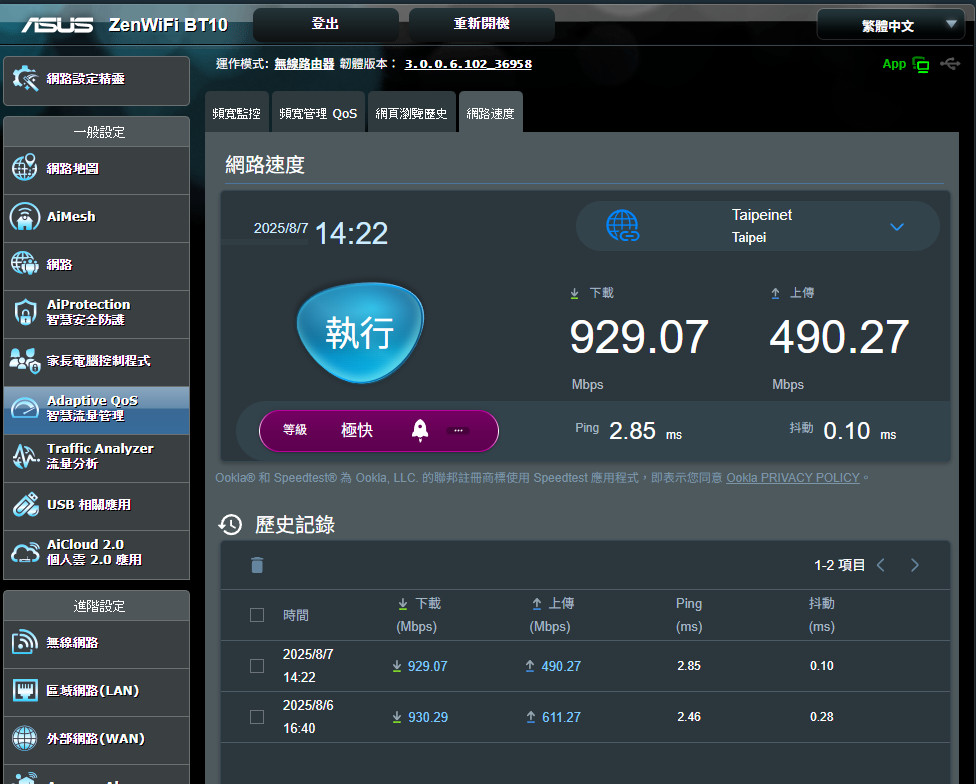
Task: Click the 等級 極快 rating badge
Action: [378, 431]
